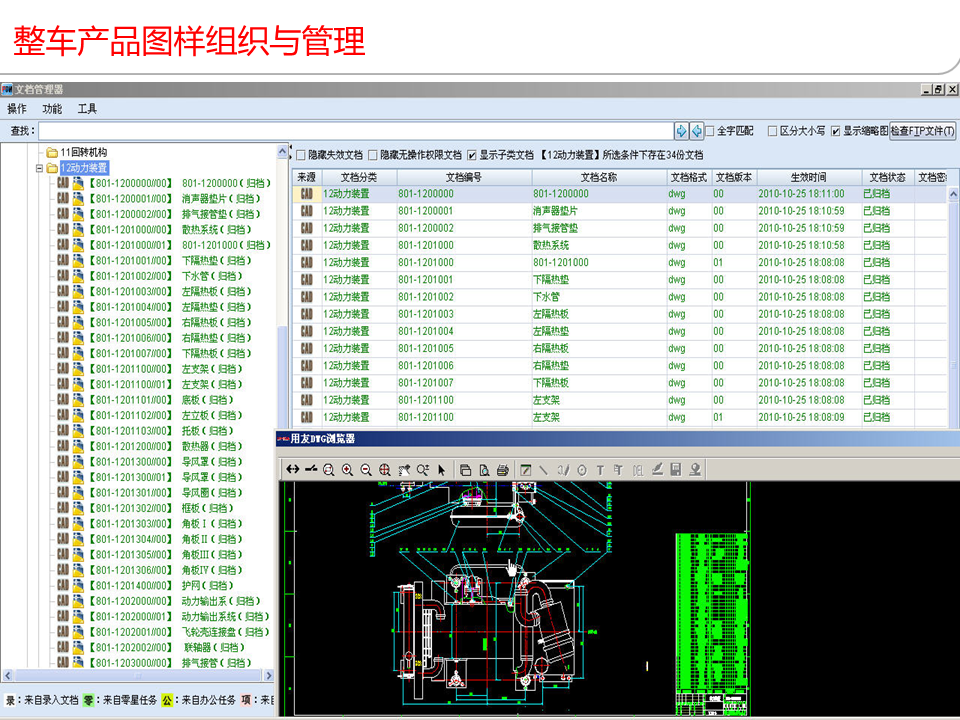
Task: Click the search backward arrow icon
Action: pyautogui.click(x=697, y=130)
